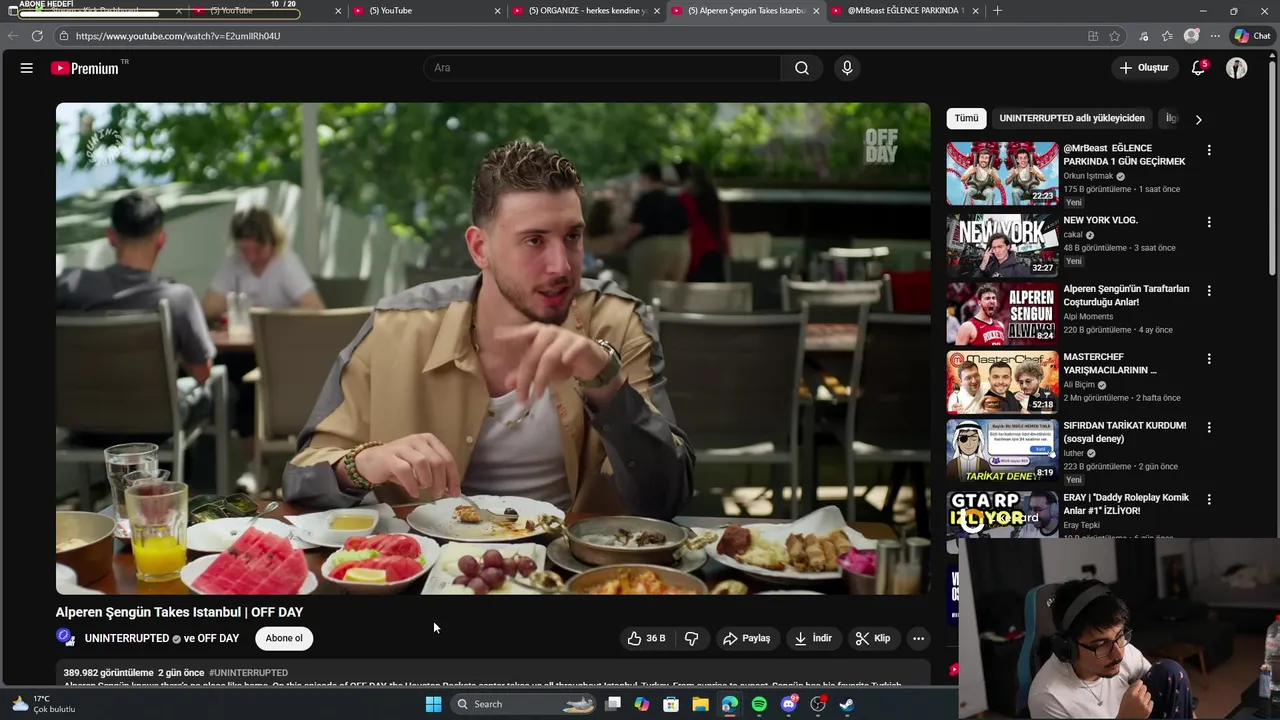Open the #UNINTERRUPTED hashtag link
Screen dimensions: 1280x720
click(x=248, y=673)
